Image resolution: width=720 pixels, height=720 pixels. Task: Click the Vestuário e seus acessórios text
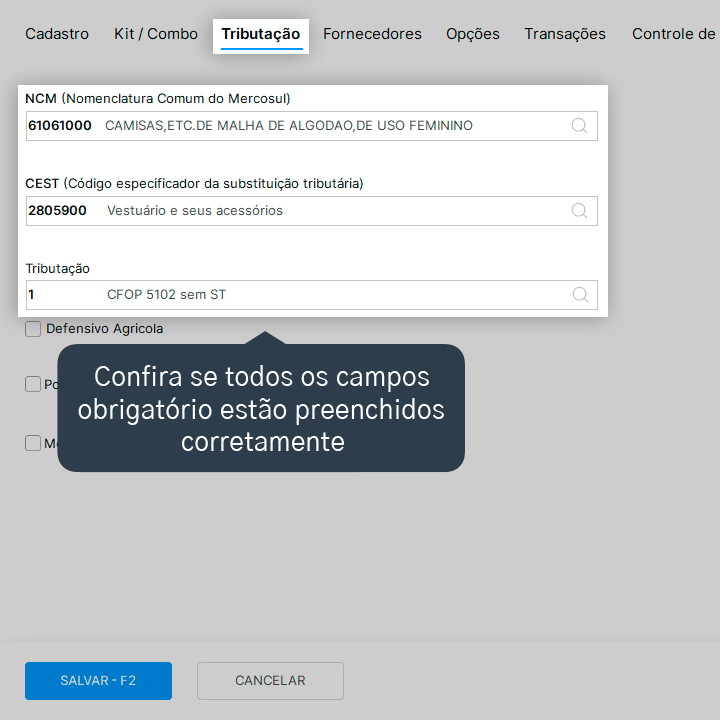click(x=195, y=210)
